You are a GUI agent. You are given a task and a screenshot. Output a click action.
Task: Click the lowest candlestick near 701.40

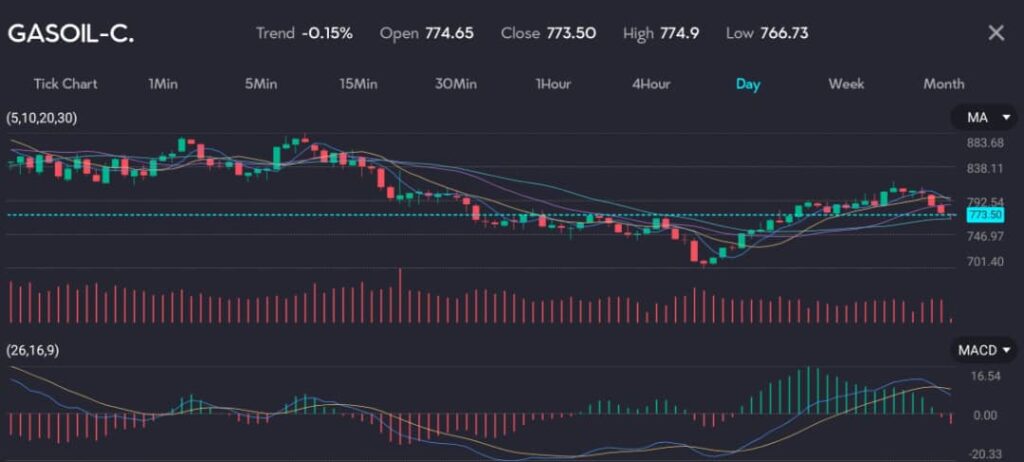(704, 261)
